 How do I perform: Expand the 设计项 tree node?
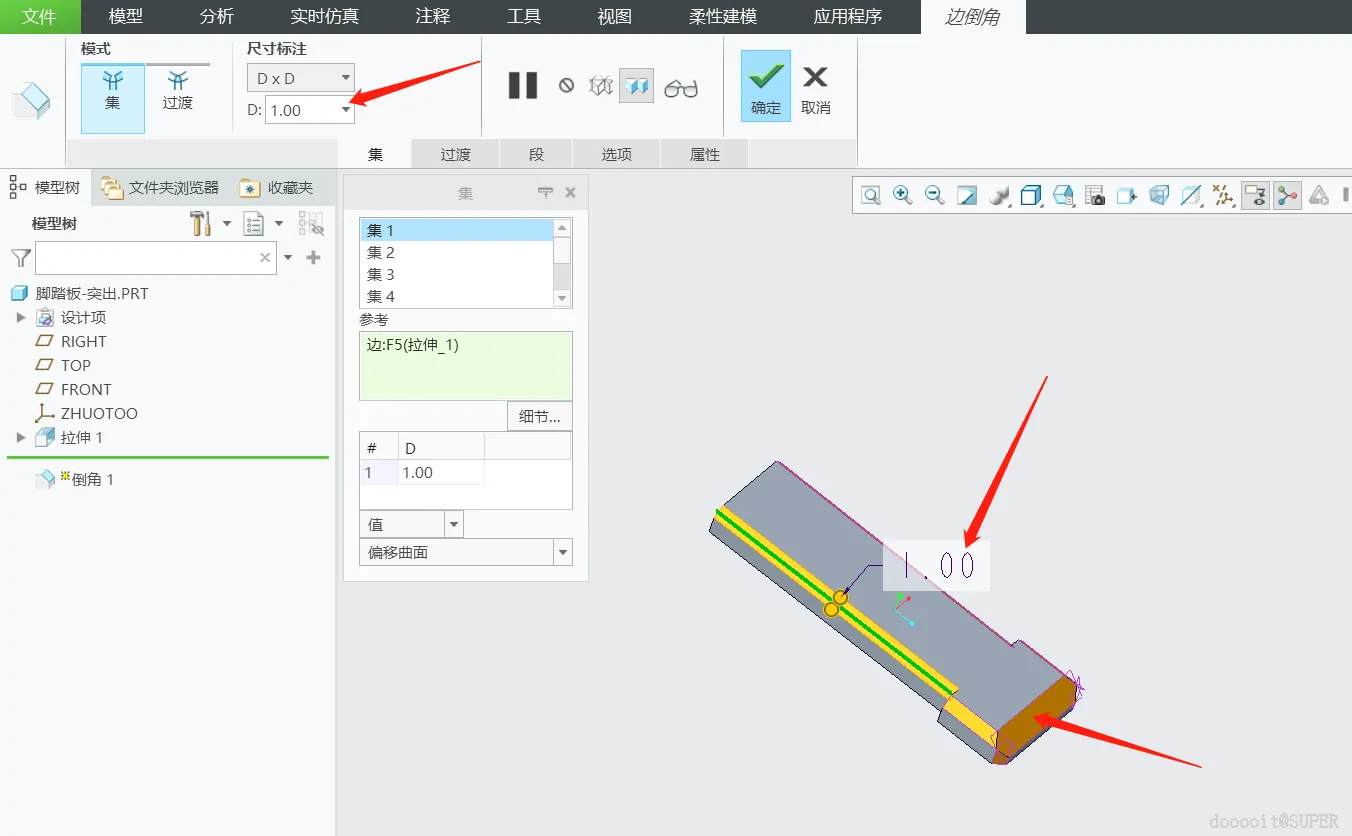pos(21,317)
